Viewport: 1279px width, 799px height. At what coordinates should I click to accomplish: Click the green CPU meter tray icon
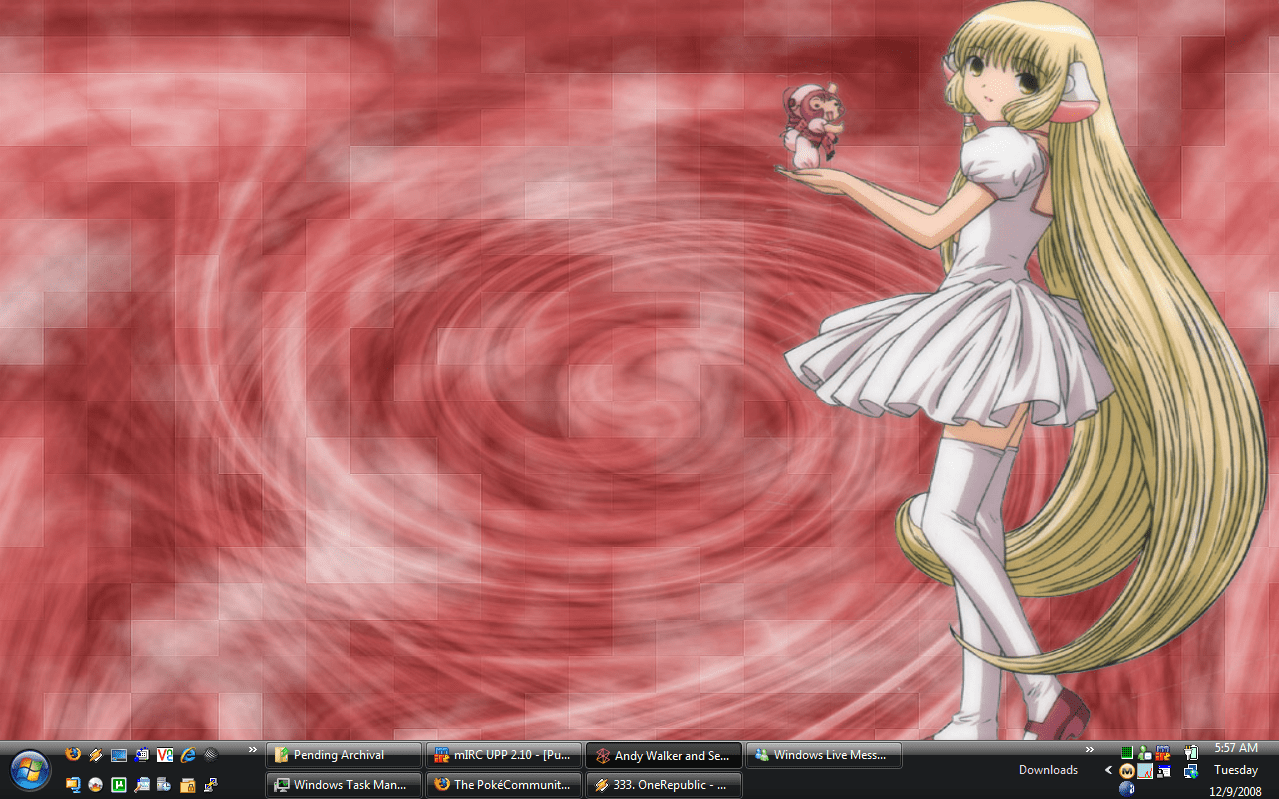(x=1127, y=752)
